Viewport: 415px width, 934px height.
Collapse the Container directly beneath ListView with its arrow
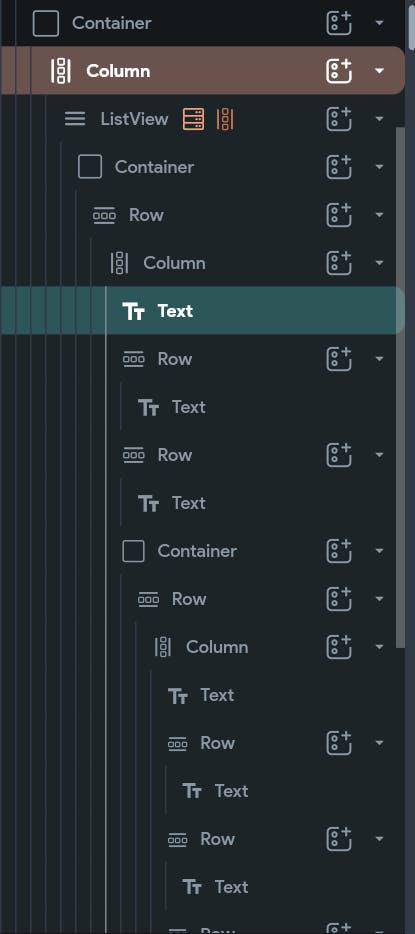pos(379,167)
